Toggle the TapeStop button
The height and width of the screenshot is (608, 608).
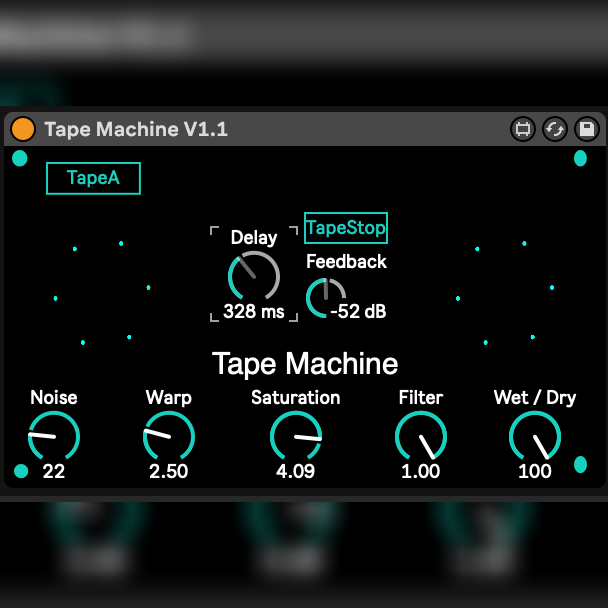(x=346, y=228)
